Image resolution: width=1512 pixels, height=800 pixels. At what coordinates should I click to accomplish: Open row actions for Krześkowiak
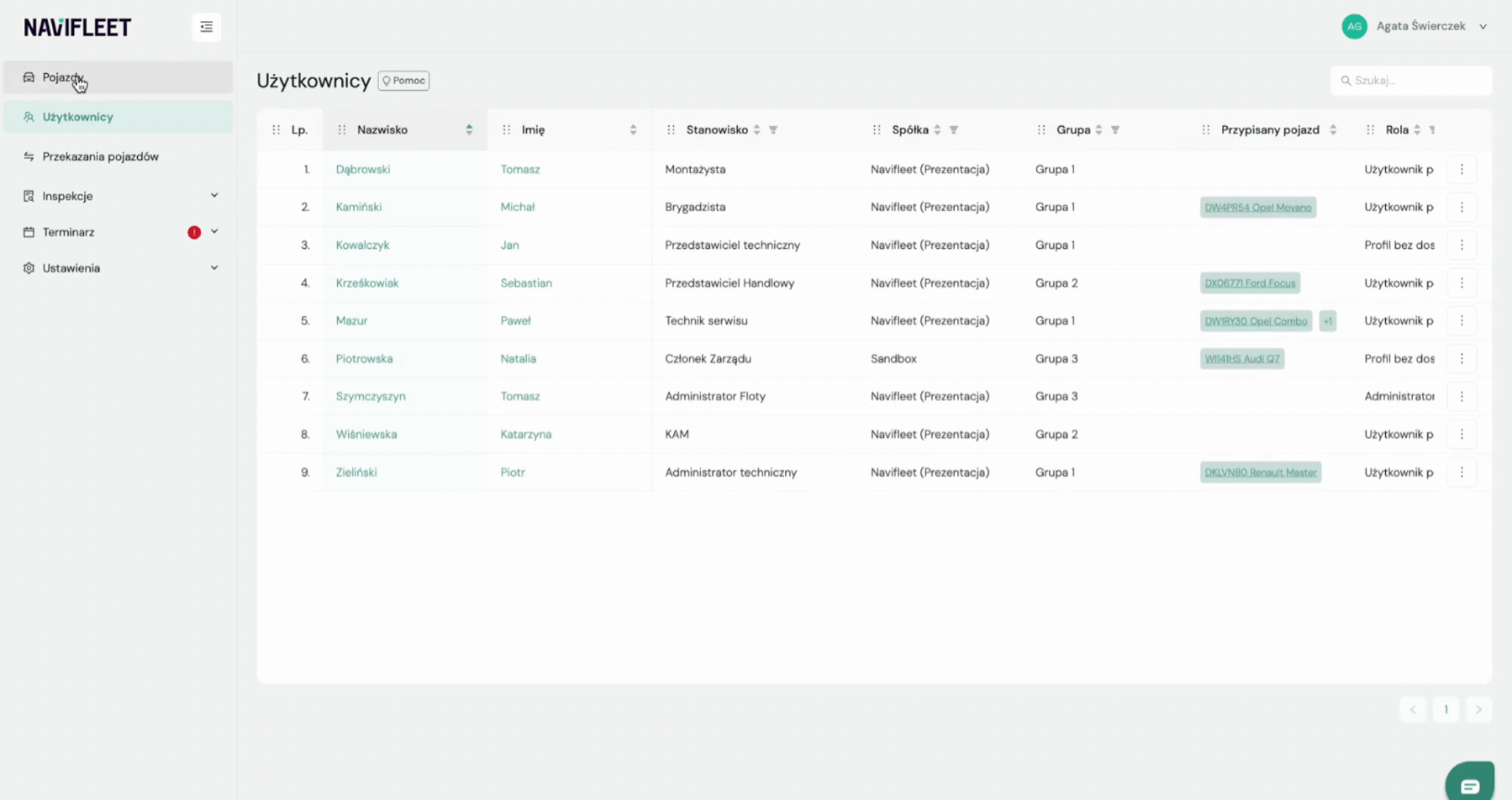click(x=1462, y=283)
